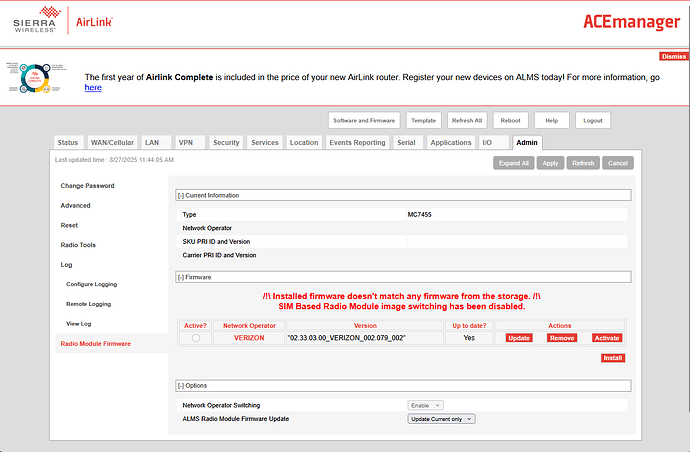Switch to the Security tab

point(226,143)
